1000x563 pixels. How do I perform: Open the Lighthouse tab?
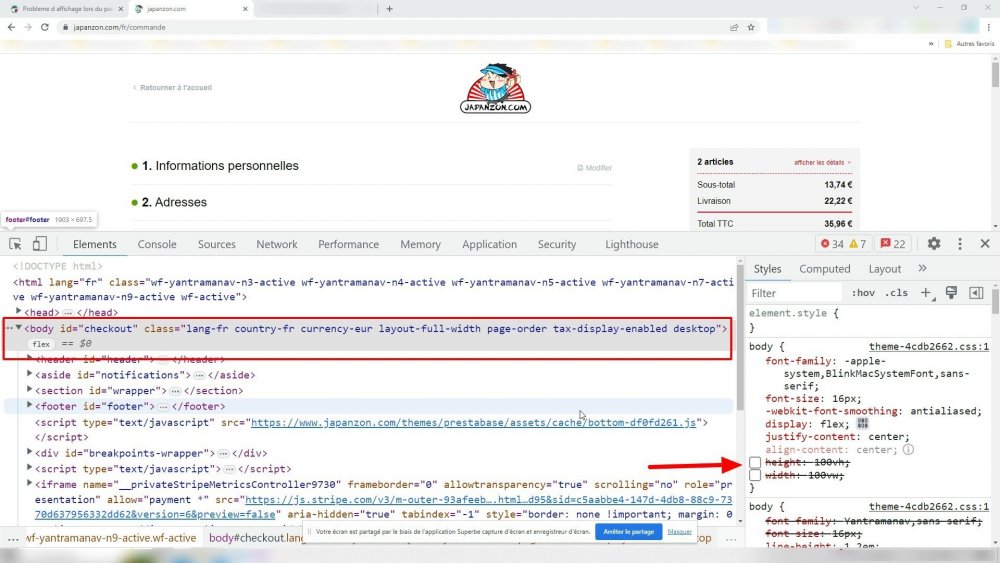(631, 244)
